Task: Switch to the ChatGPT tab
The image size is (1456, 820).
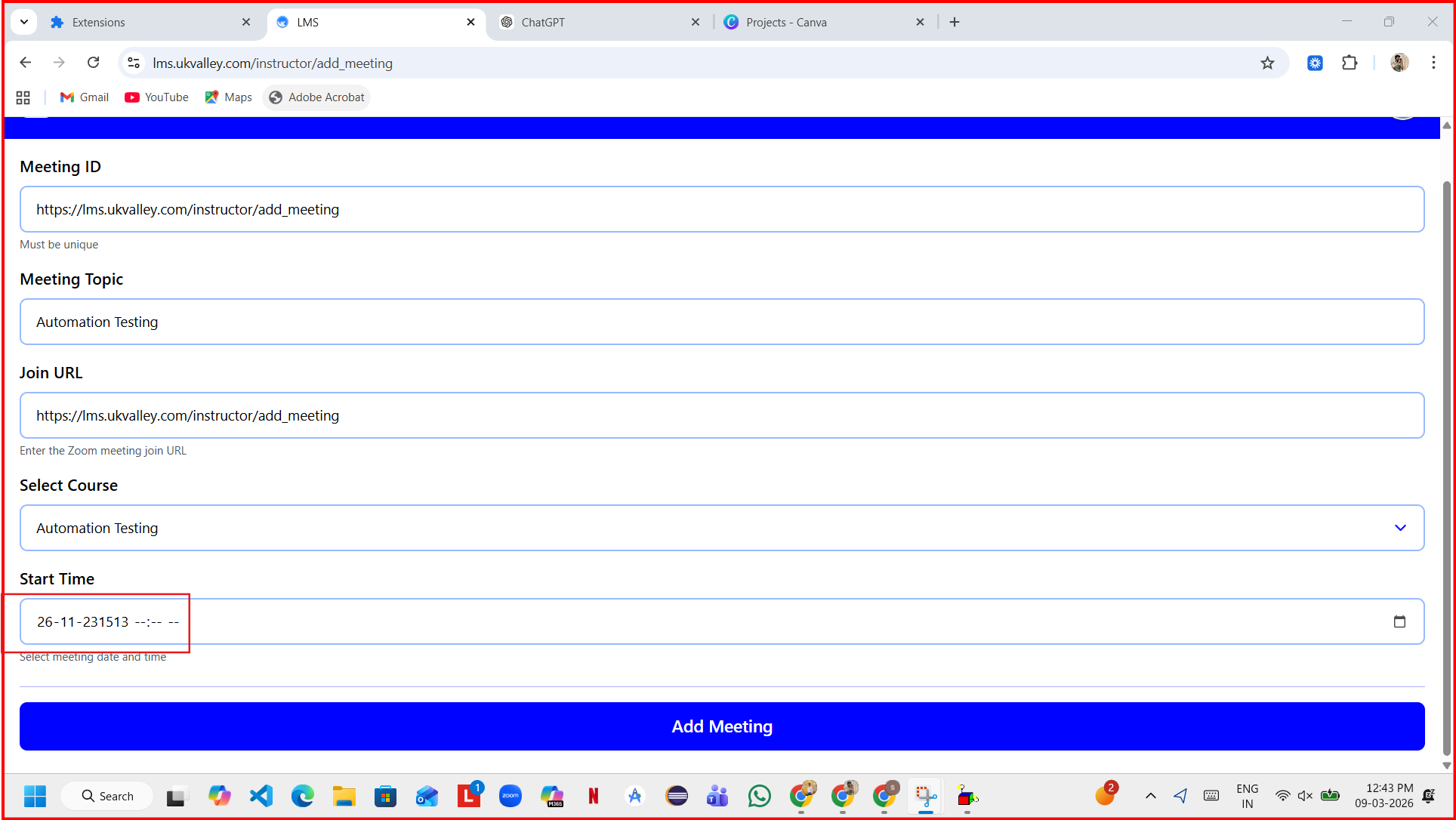Action: [x=543, y=23]
